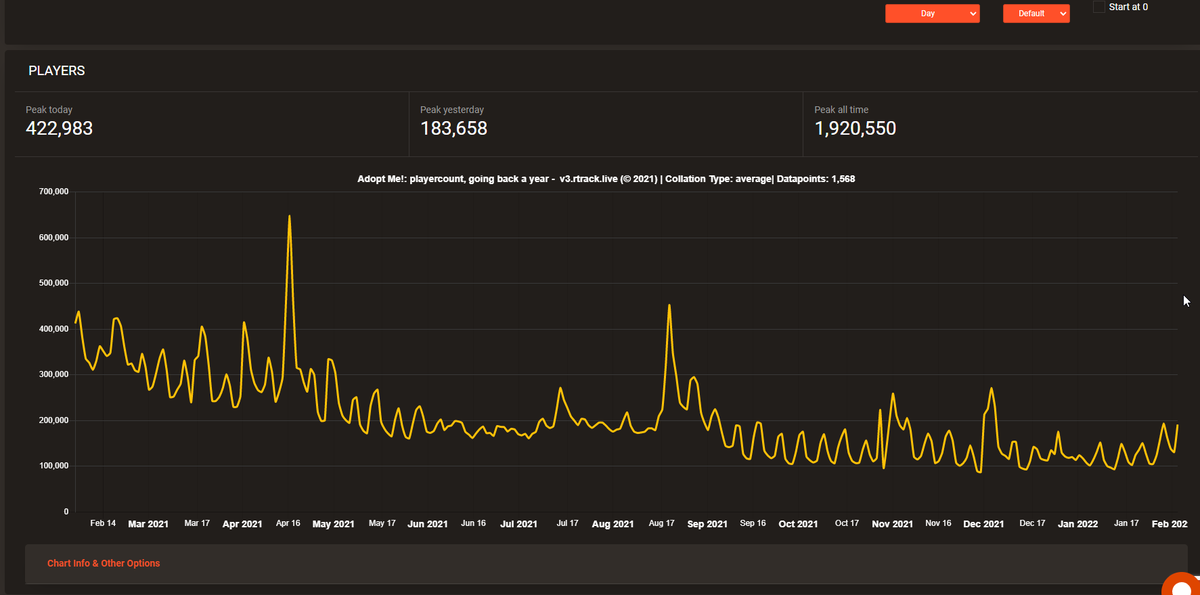Click the Aug 2021 x-axis label
The width and height of the screenshot is (1200, 595).
point(613,524)
